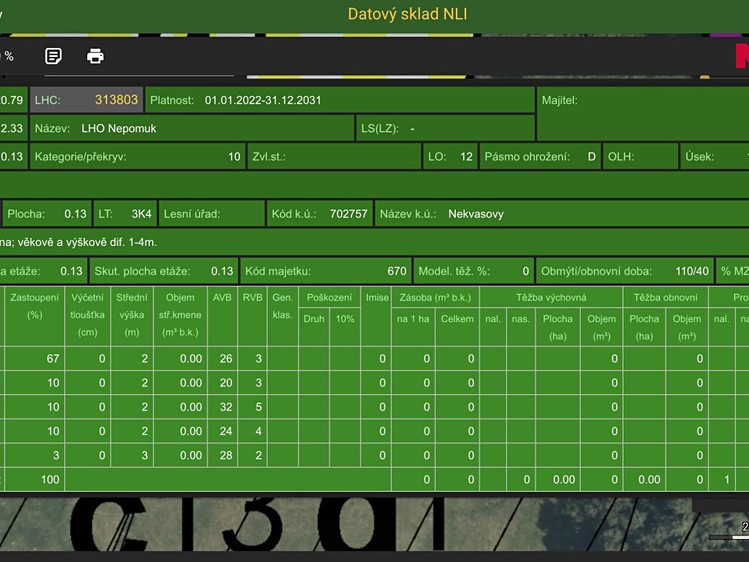The image size is (749, 562).
Task: Select the AVB cell with value 28
Action: tap(222, 455)
